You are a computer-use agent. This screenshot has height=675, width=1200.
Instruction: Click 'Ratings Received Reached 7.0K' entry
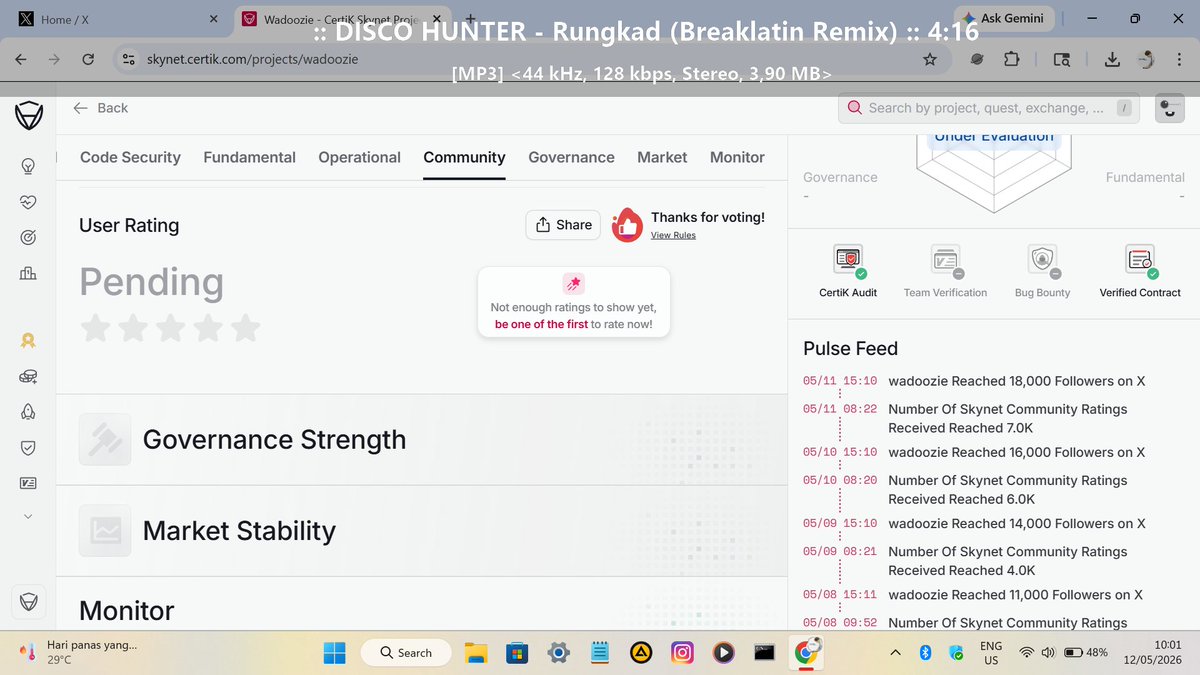1007,418
